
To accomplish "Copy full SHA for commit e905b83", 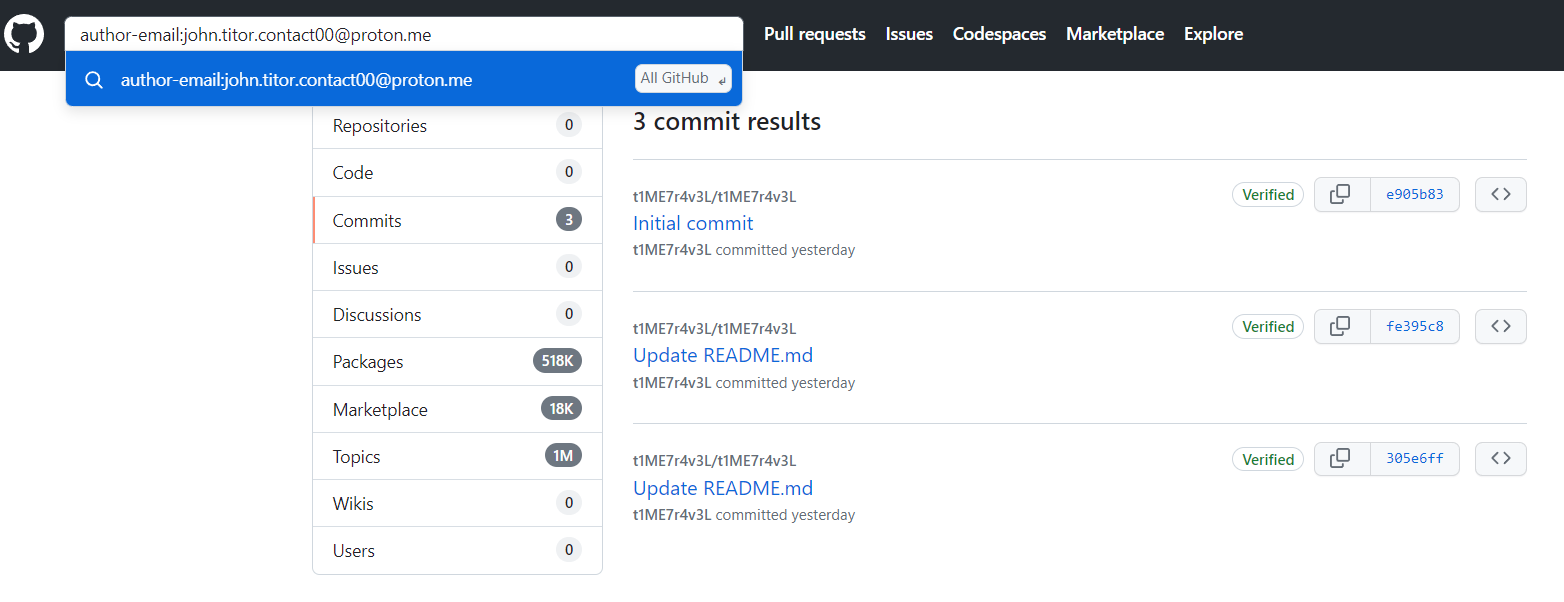I will pos(1341,195).
